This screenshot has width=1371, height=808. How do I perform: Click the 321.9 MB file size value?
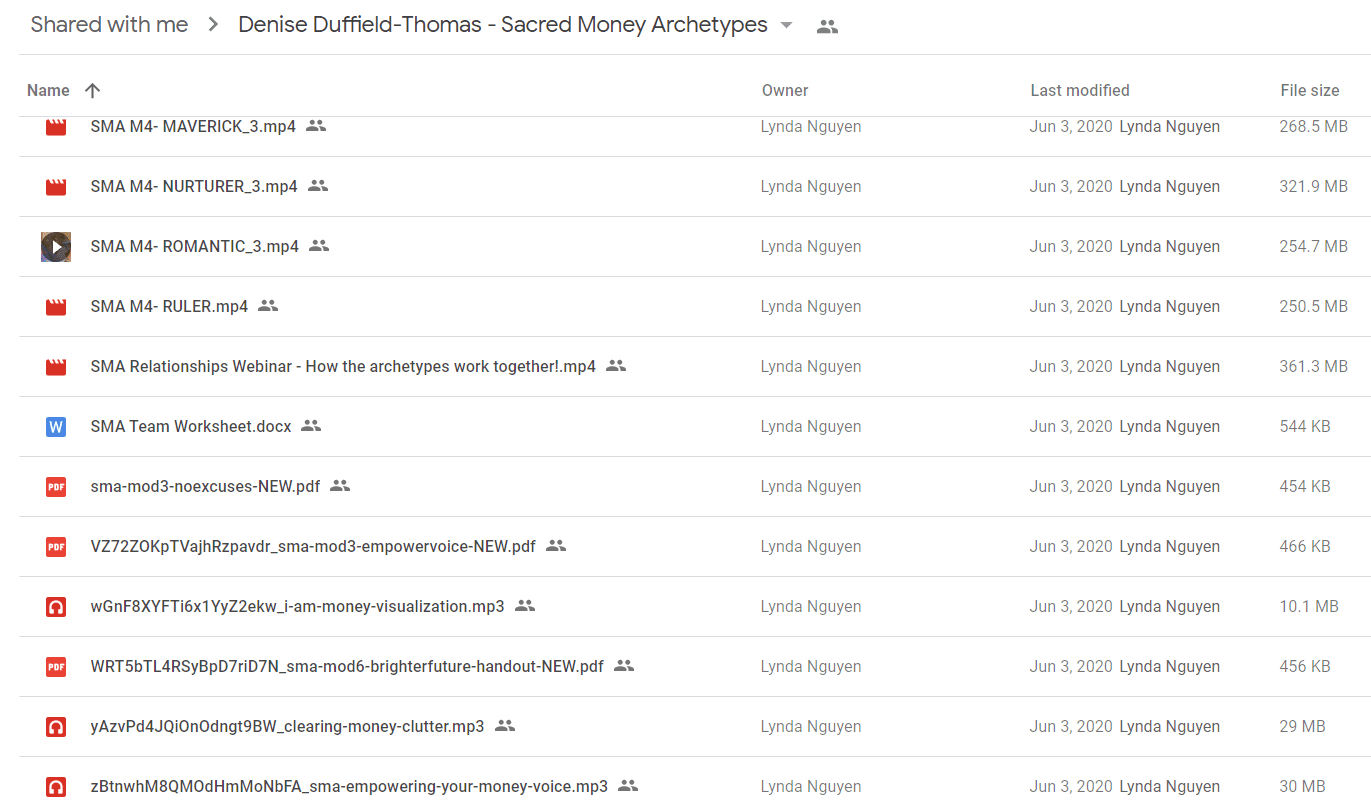[1314, 187]
